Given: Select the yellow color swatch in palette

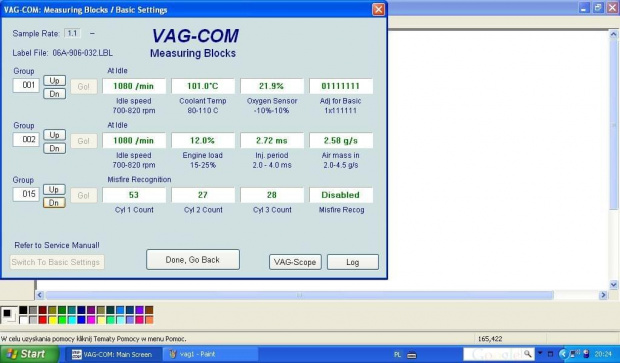Looking at the screenshot, I should pos(52,320).
